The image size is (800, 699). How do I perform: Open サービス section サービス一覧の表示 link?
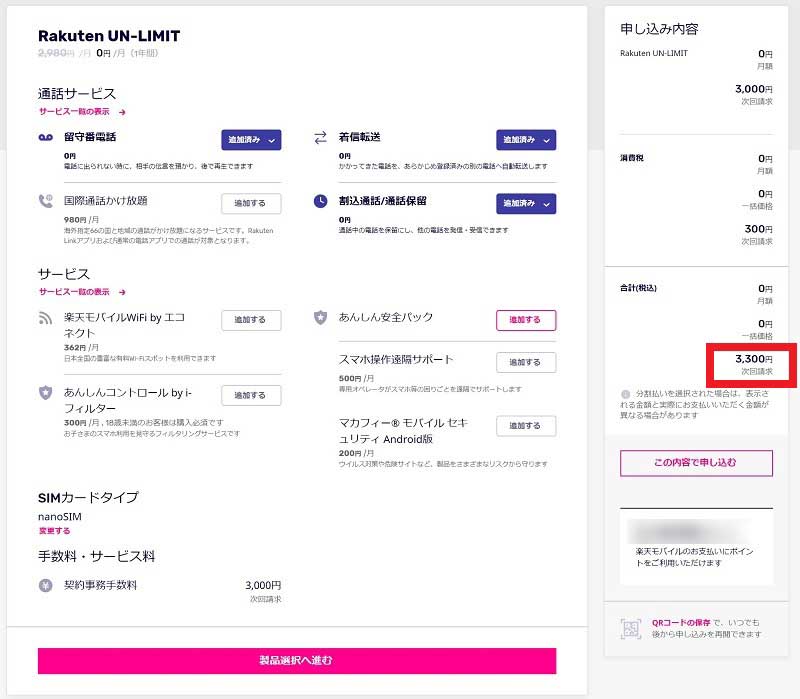(74, 292)
